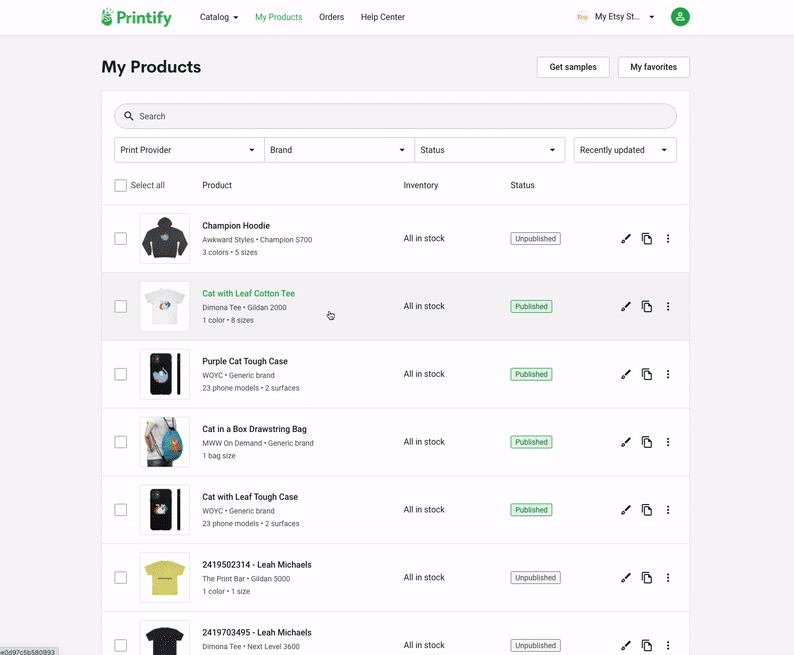
Task: Duplicate the Champion Hoodie product
Action: click(647, 238)
